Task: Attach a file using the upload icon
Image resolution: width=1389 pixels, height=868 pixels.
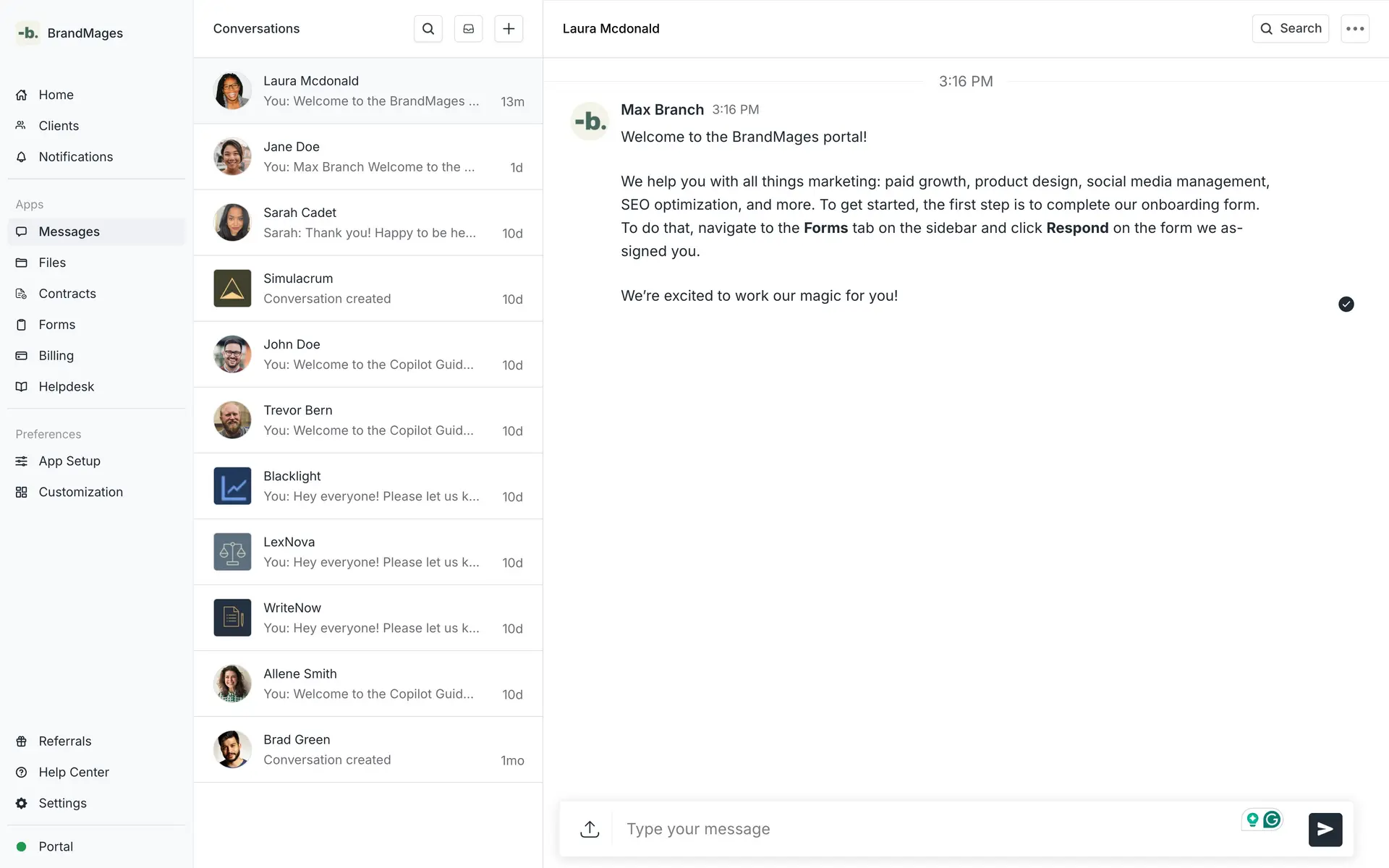Action: pyautogui.click(x=589, y=829)
